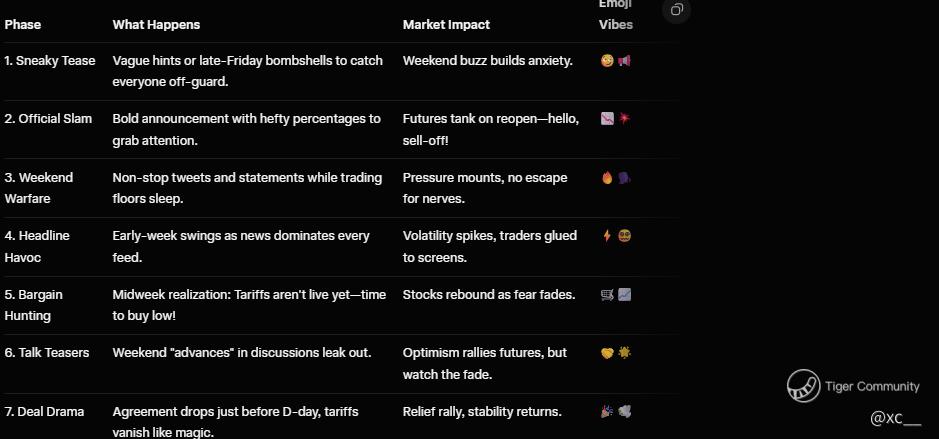Viewport: 939px width, 439px height.
Task: Click the rising chart emoji in Bargain Hunting row
Action: tap(624, 295)
